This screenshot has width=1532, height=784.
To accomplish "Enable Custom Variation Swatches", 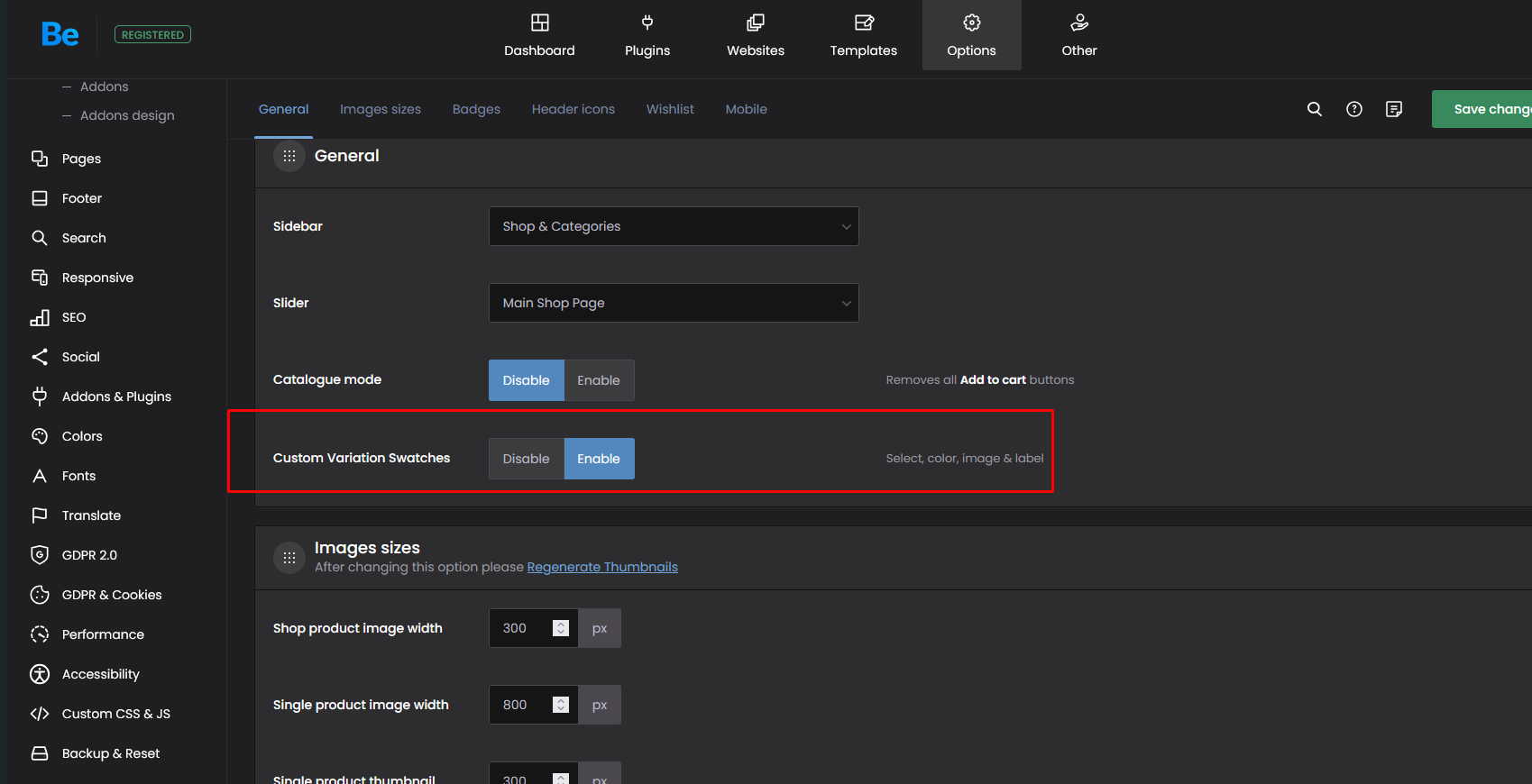I will pos(599,459).
